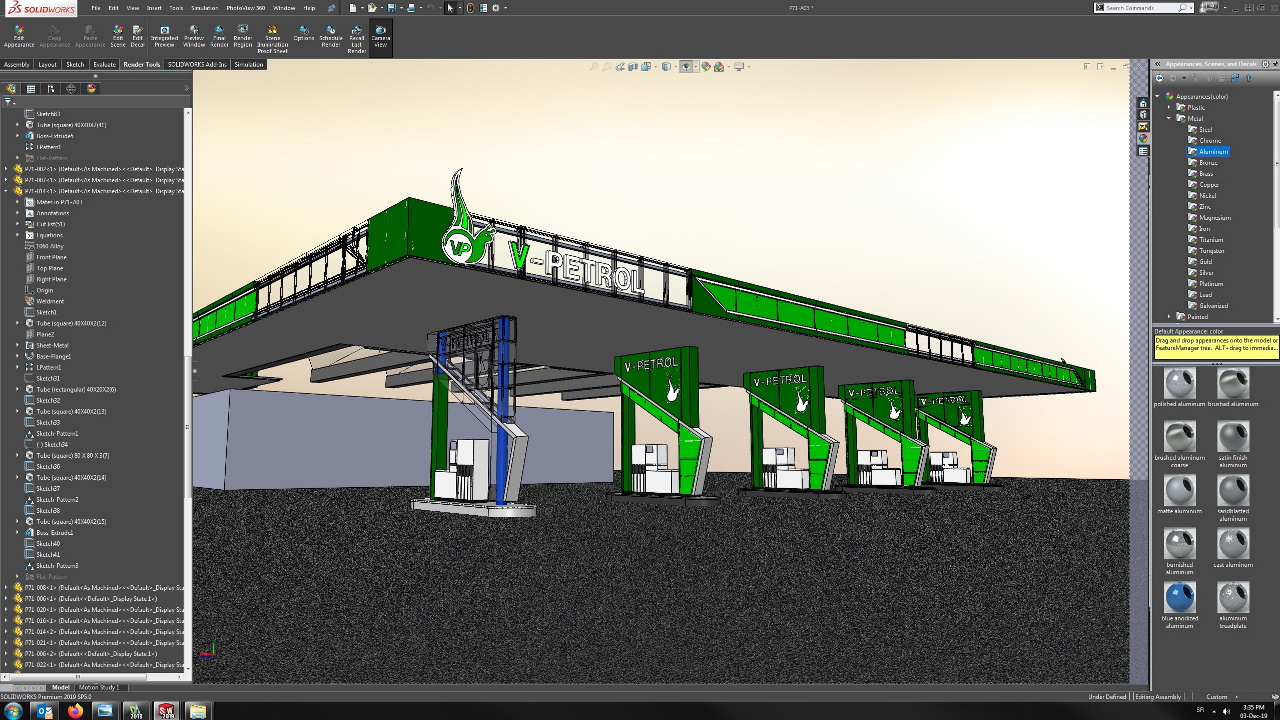Screen dimensions: 1280x720
Task: Pick the polished aluminum appearance thumbnail
Action: [1180, 383]
